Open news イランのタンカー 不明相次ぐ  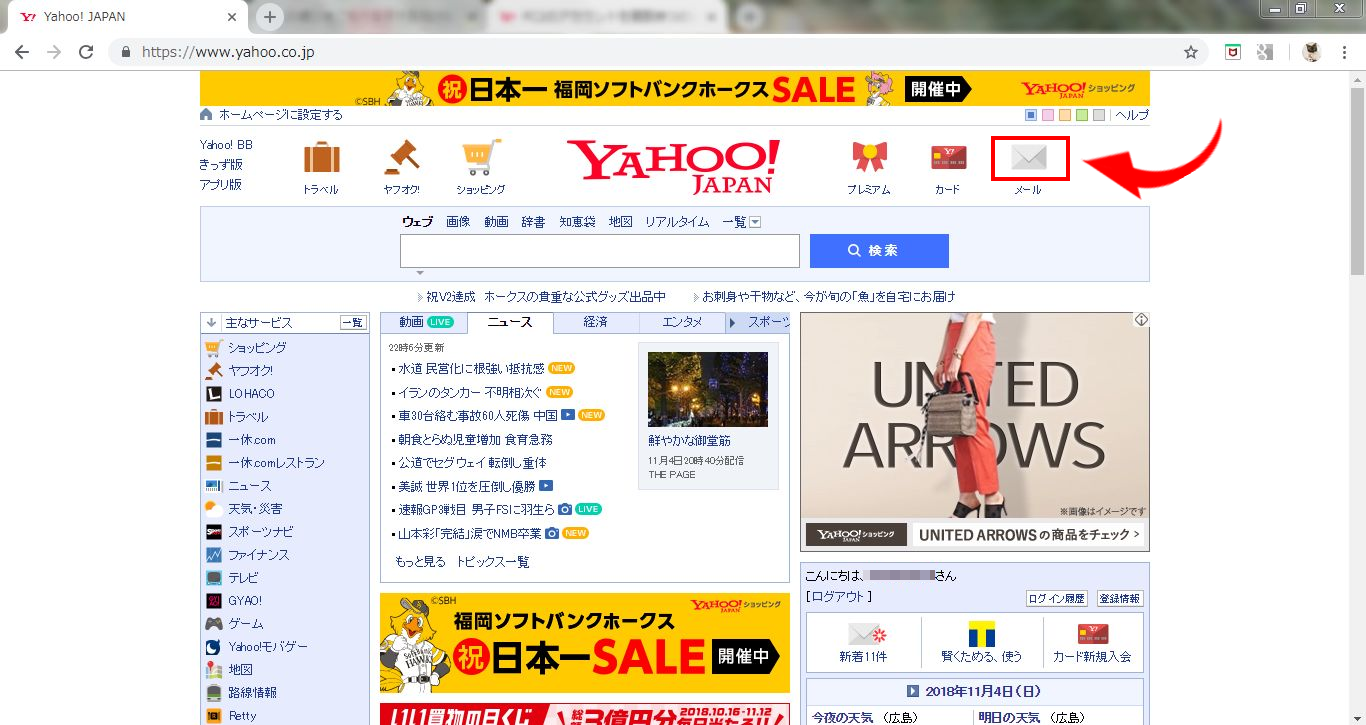[x=470, y=392]
